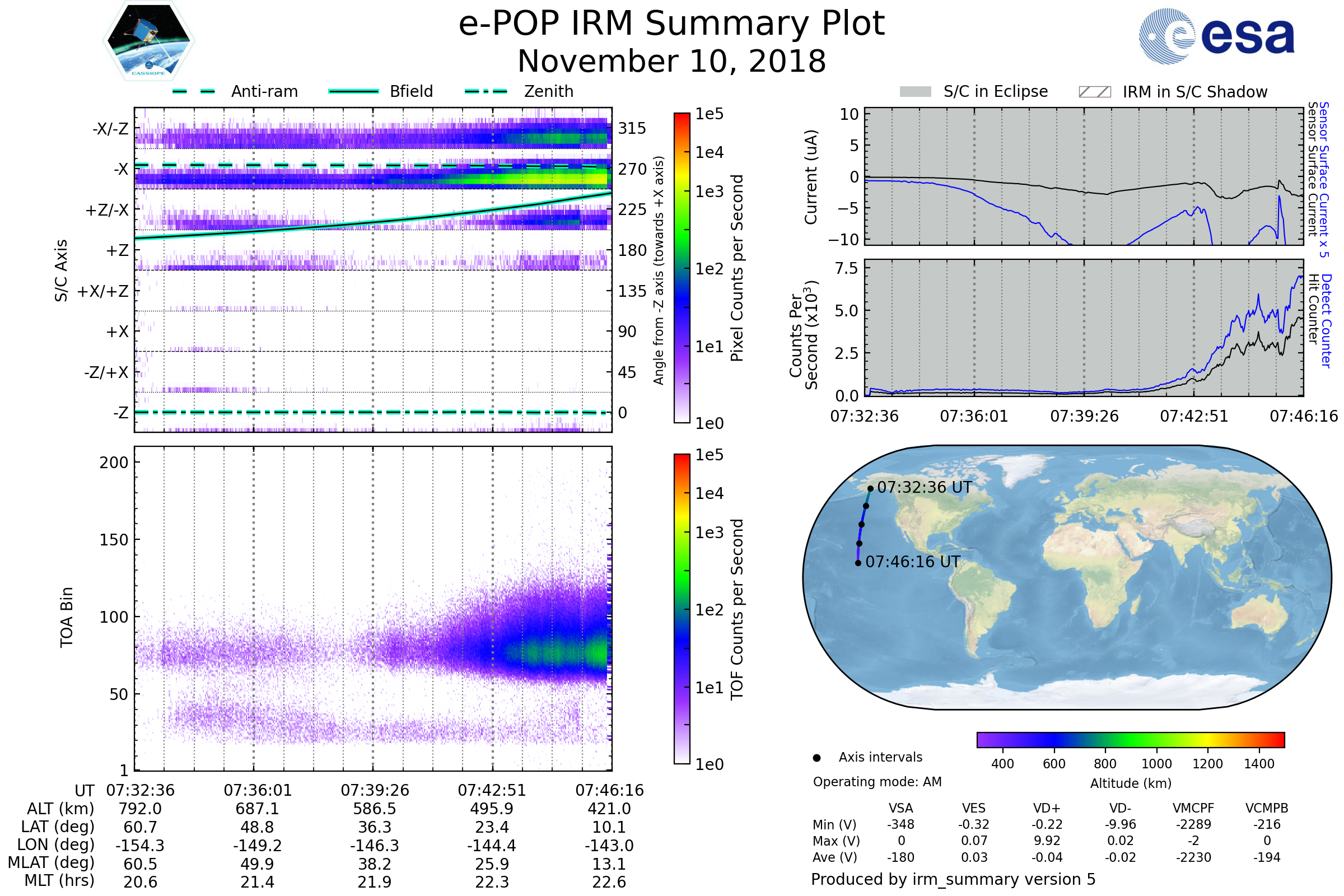Click the VMCPF voltage column header

click(1193, 808)
